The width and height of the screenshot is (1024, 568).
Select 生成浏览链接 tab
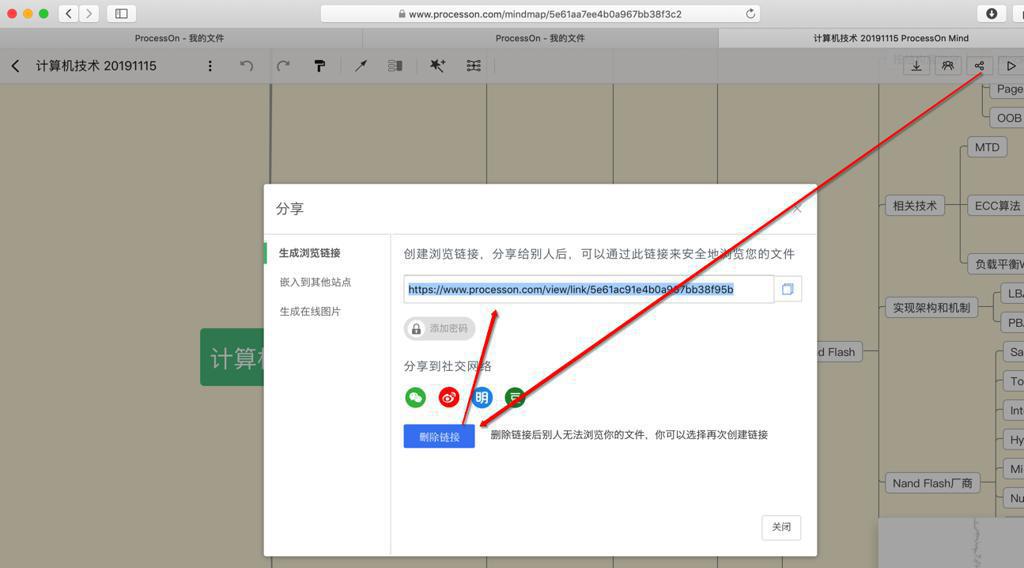coord(310,253)
